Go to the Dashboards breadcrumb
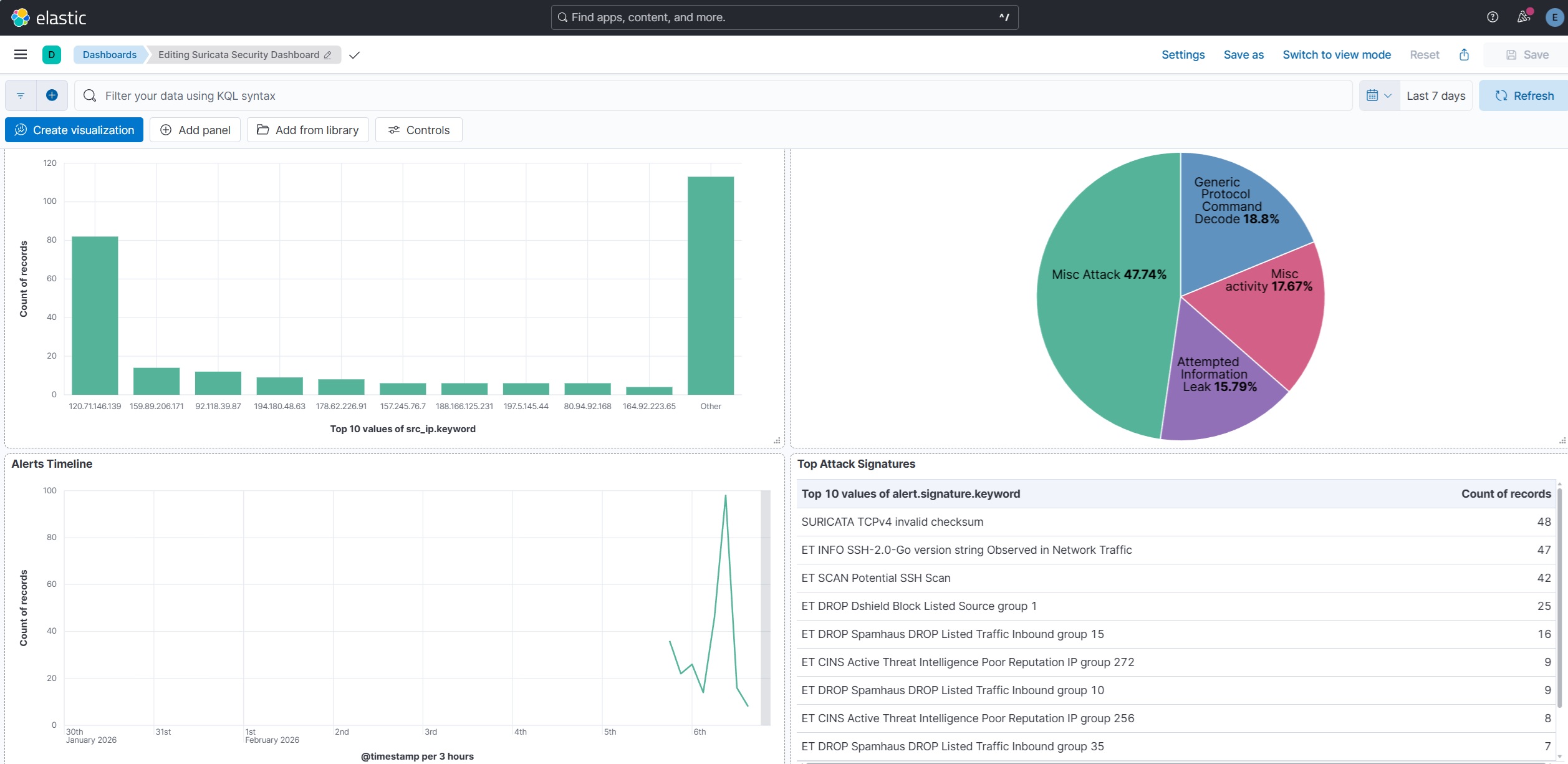 (x=109, y=55)
